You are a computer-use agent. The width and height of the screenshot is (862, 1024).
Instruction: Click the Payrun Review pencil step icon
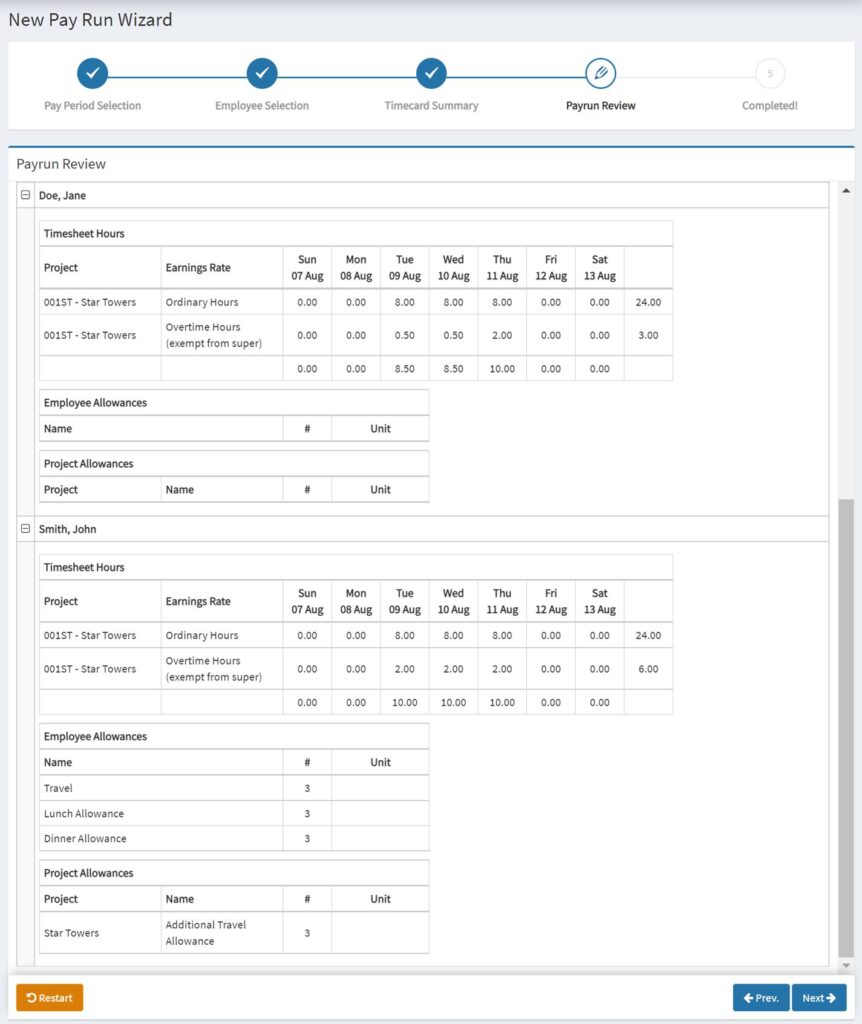601,73
